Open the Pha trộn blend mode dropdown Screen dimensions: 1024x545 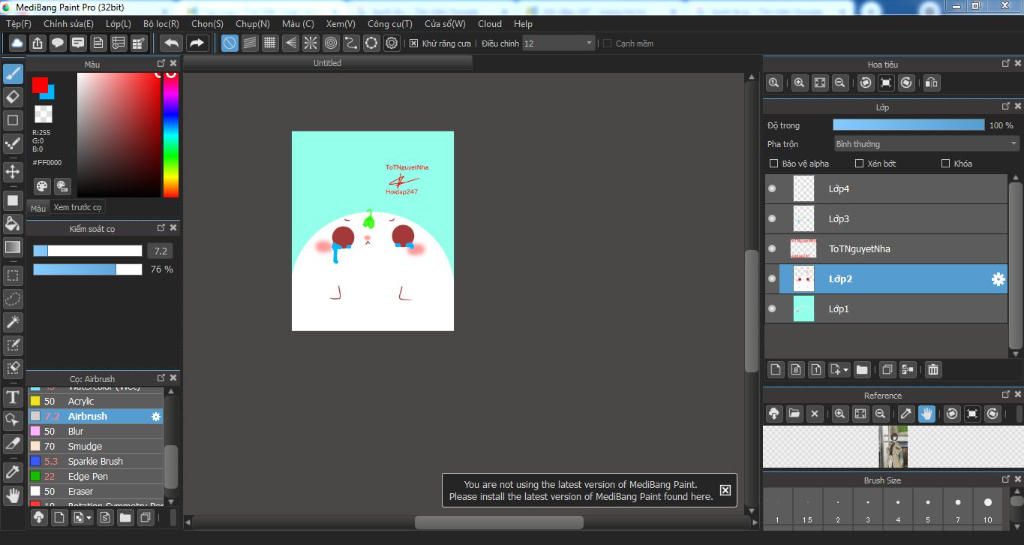pos(925,144)
